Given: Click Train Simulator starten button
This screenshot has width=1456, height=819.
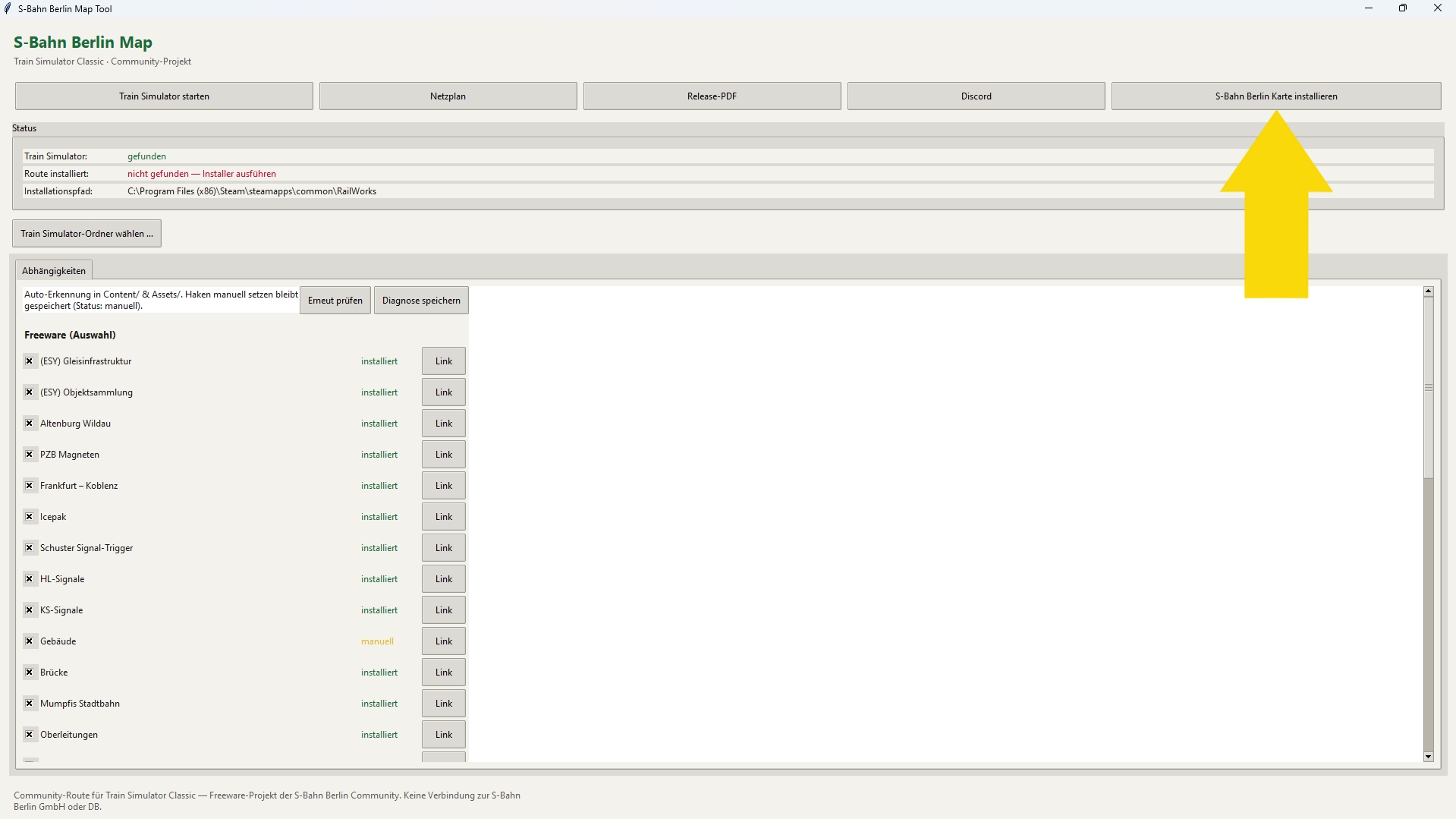Looking at the screenshot, I should point(164,96).
